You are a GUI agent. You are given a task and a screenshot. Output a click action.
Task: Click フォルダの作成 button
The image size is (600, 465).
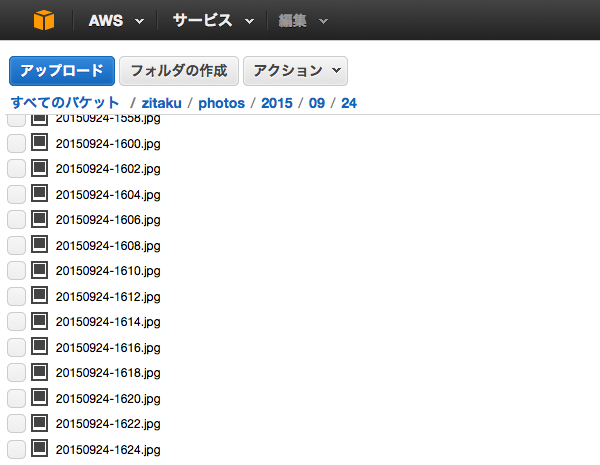tap(179, 71)
